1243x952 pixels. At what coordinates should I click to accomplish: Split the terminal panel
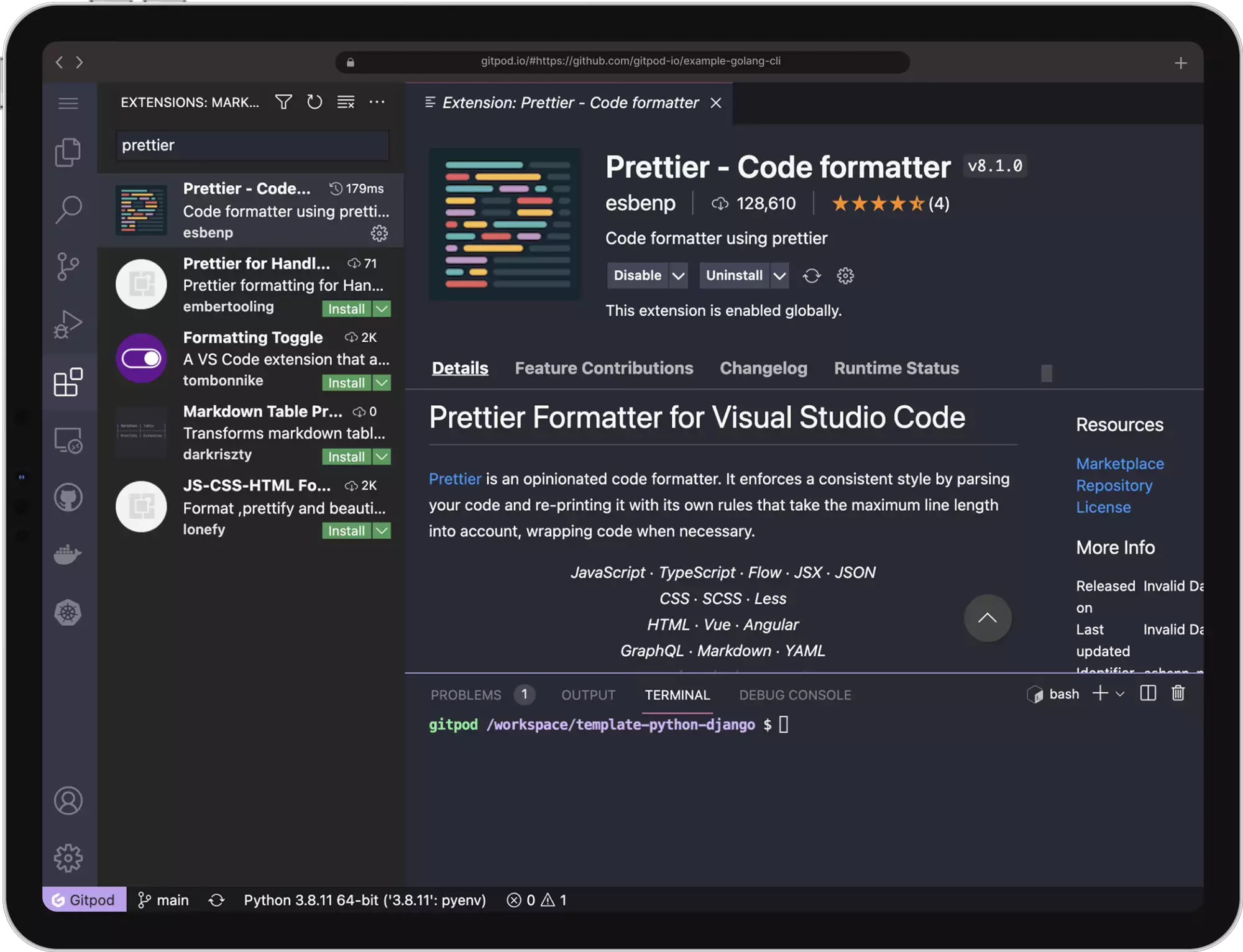[x=1148, y=693]
